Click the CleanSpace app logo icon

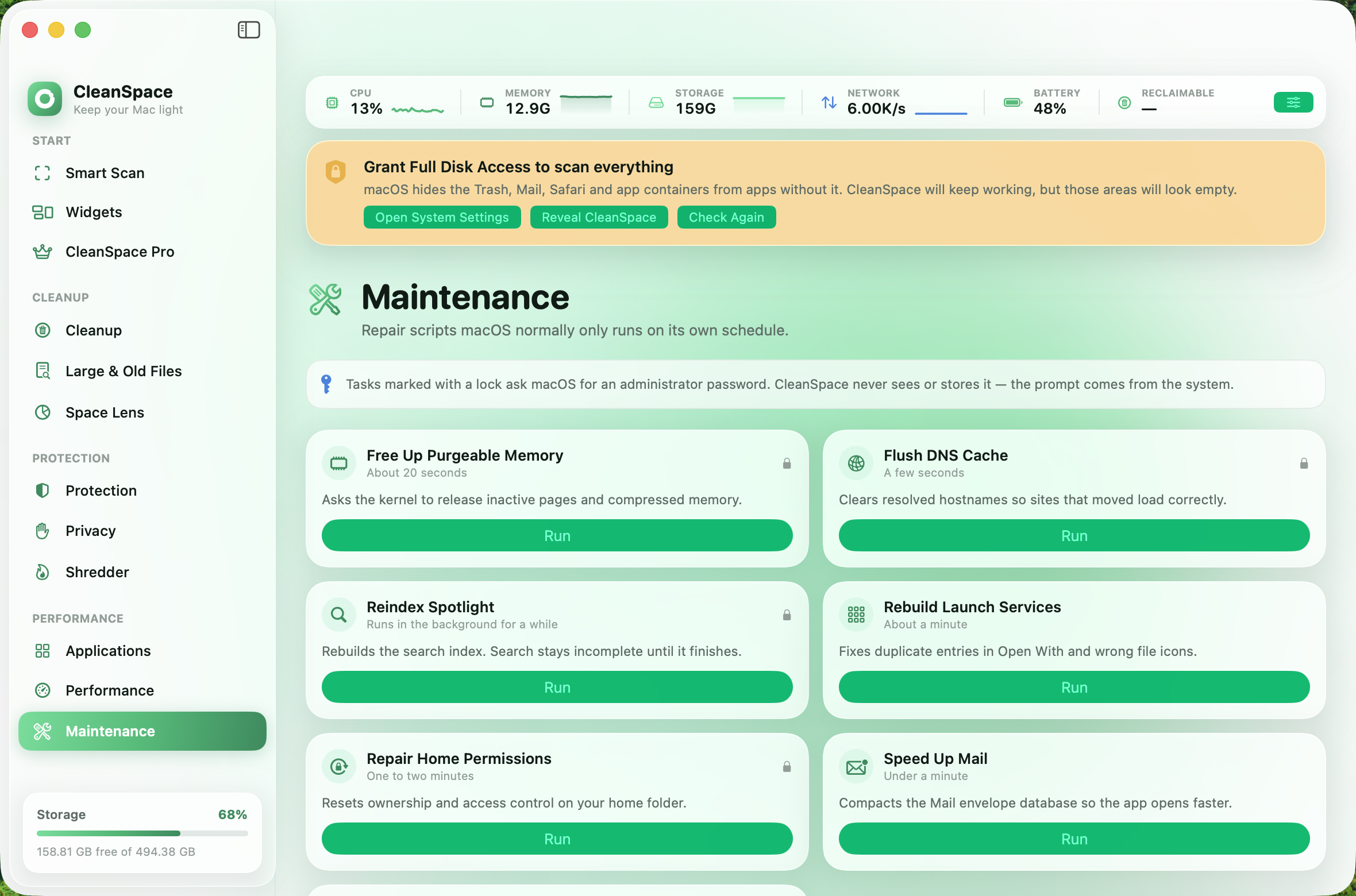click(x=45, y=99)
